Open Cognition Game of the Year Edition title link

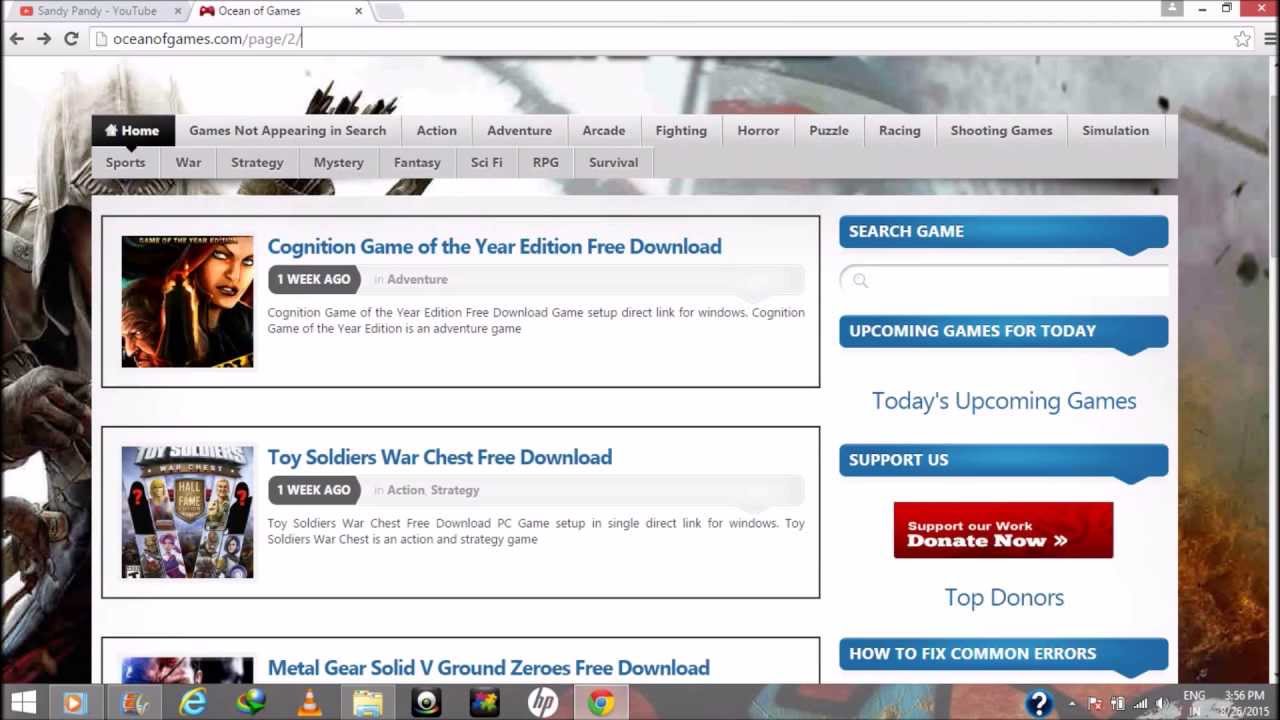tap(494, 247)
